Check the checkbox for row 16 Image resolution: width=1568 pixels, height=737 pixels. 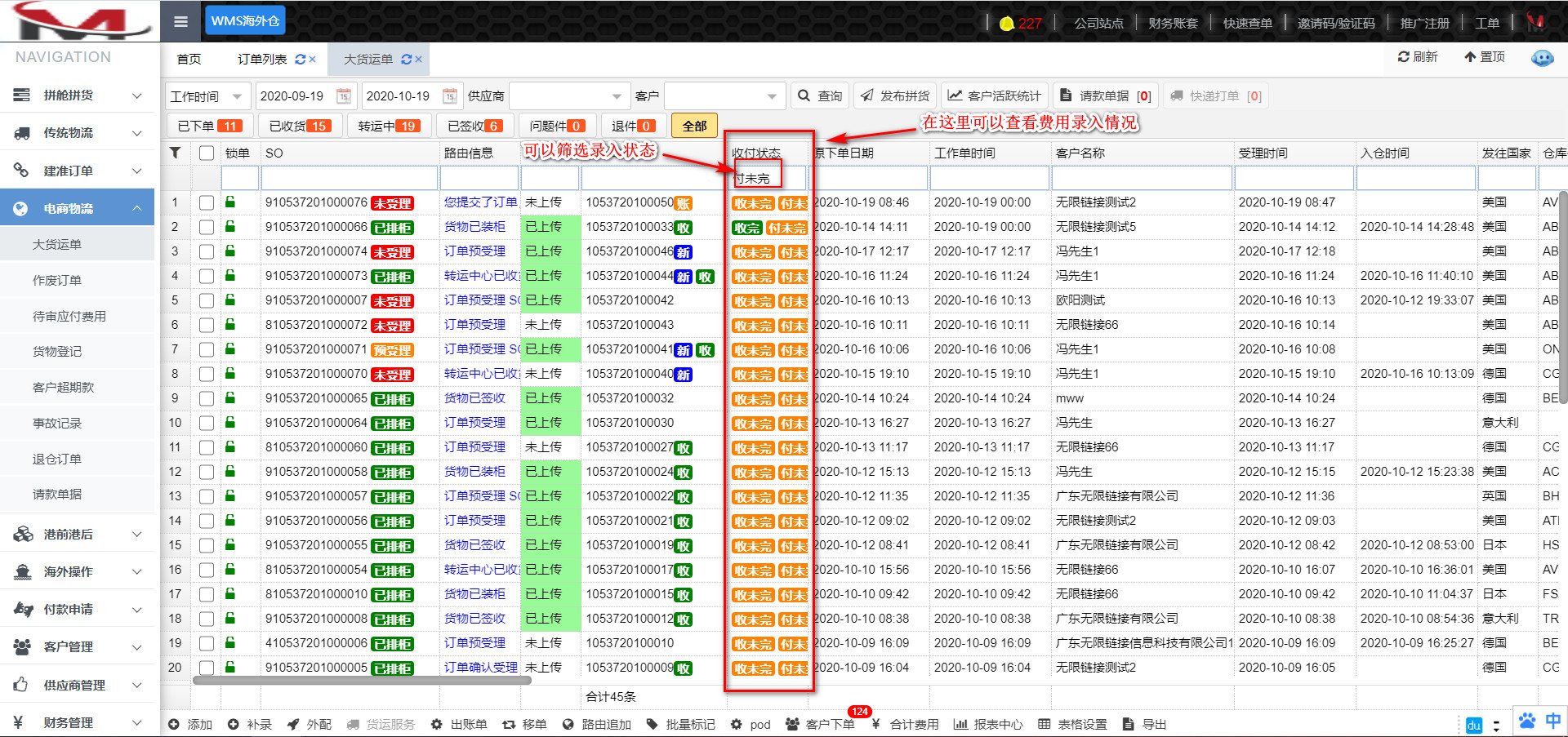coord(207,570)
